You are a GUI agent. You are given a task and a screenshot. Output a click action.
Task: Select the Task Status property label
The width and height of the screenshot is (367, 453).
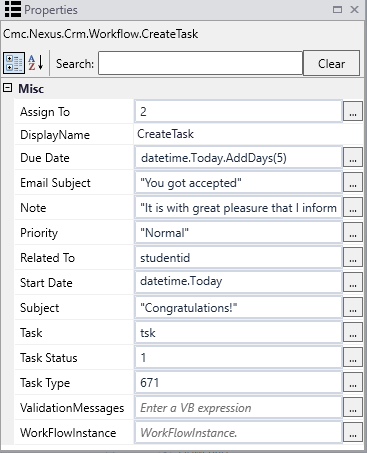[x=48, y=358]
